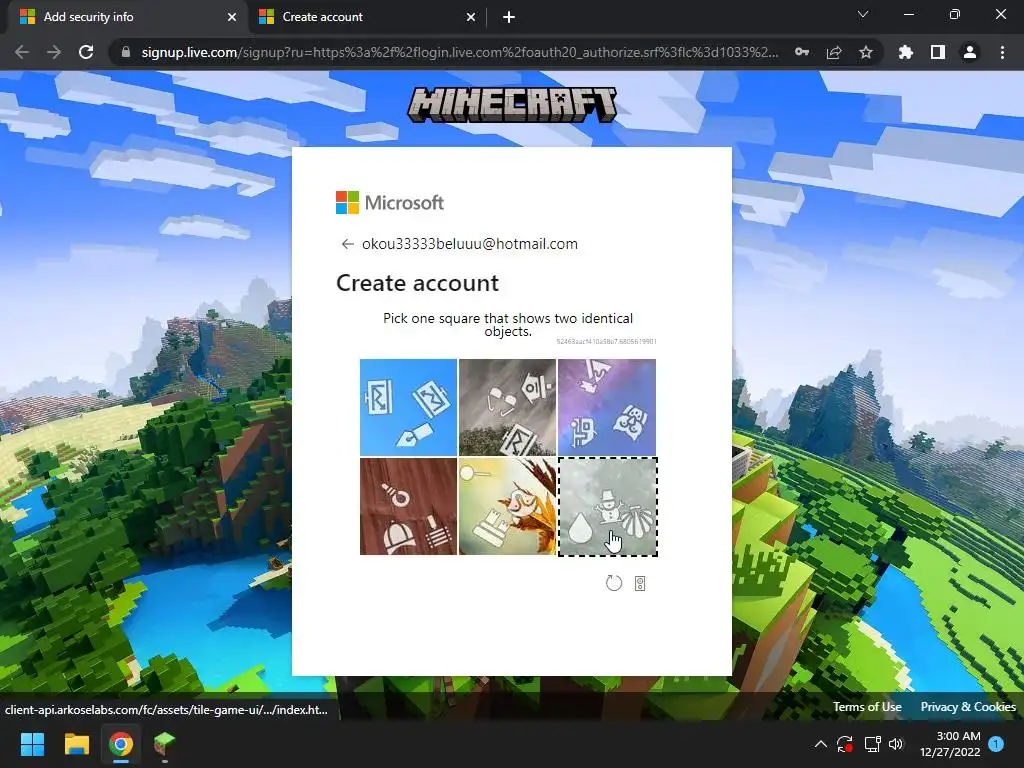Open the volume control tray icon

(x=896, y=744)
